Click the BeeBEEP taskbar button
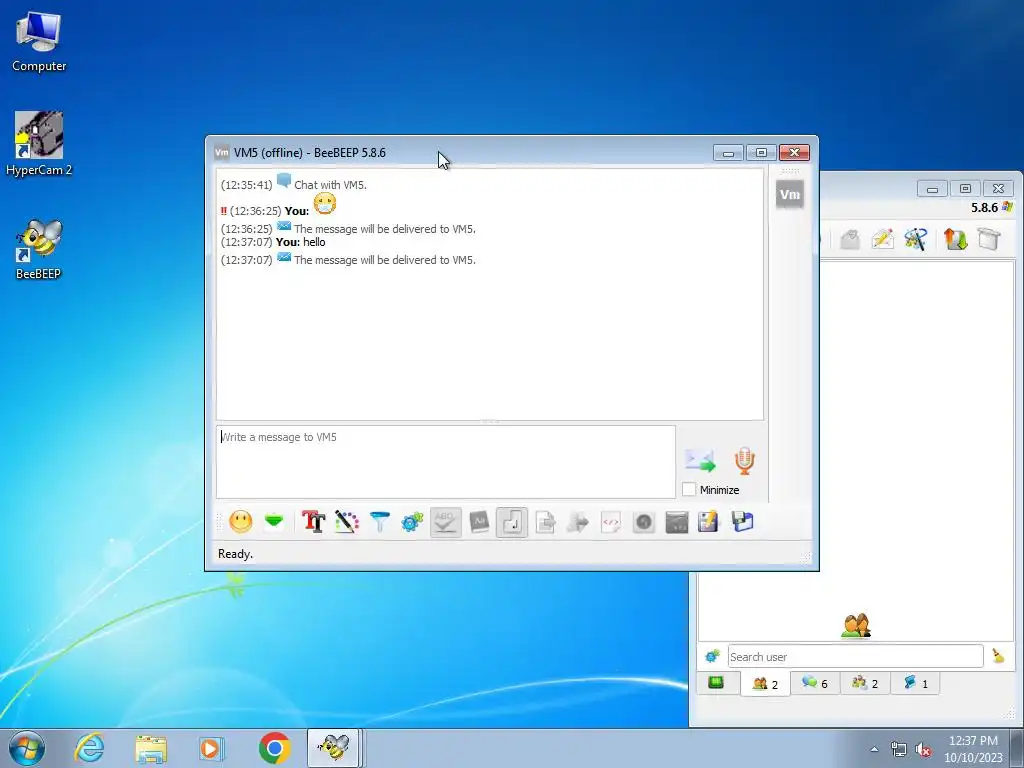This screenshot has width=1024, height=768. coord(334,748)
